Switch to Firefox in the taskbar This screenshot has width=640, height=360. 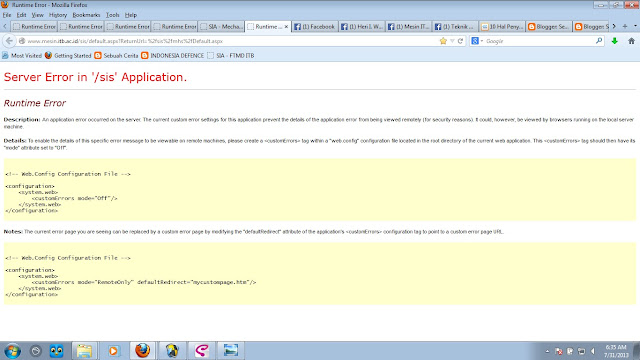coord(142,351)
